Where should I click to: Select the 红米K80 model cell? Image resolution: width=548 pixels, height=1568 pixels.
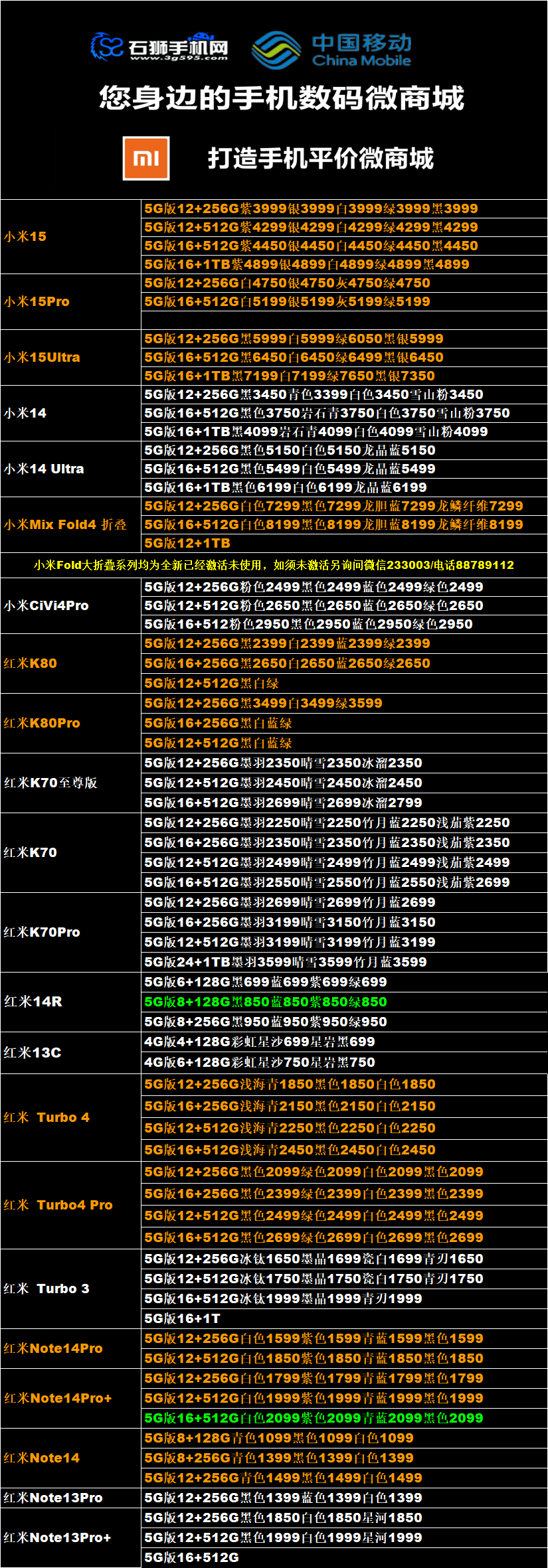71,663
